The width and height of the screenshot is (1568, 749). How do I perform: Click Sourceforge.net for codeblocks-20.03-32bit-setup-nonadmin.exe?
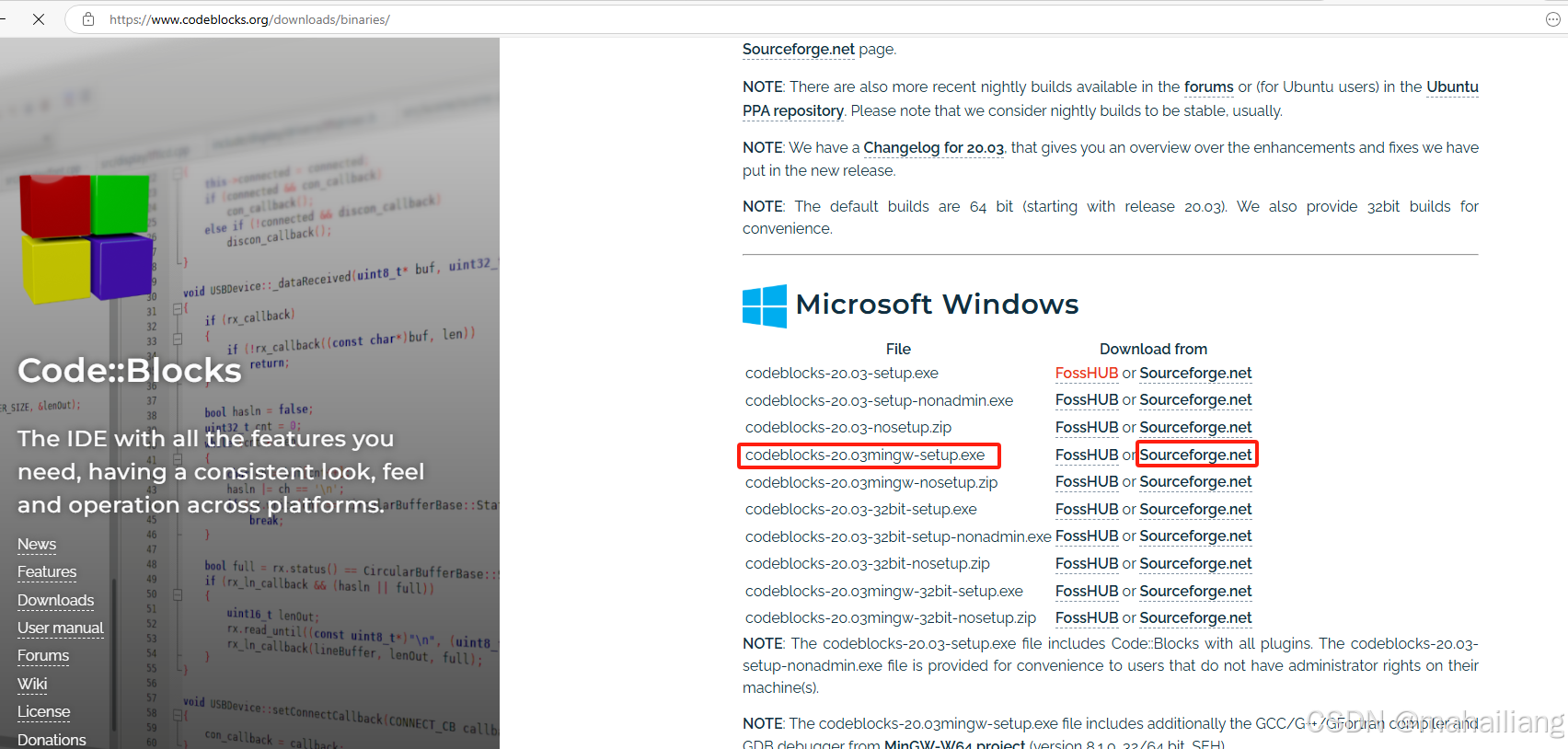coord(1195,536)
